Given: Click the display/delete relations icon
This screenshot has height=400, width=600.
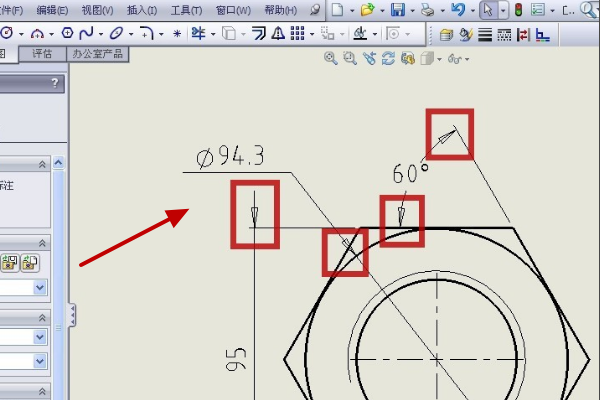Looking at the screenshot, I should click(360, 33).
